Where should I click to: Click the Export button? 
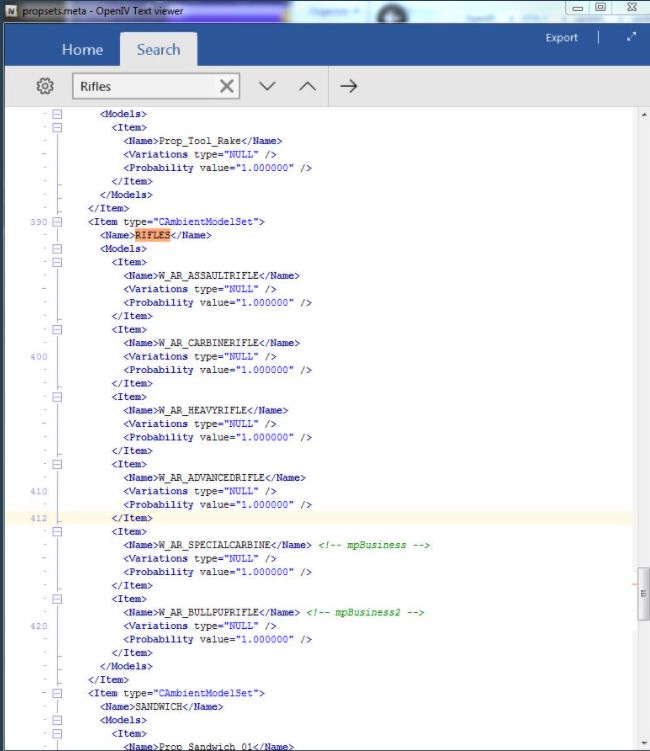tap(561, 38)
